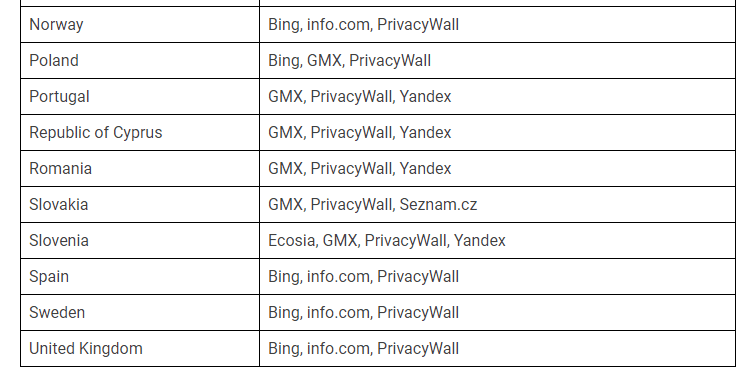
Task: Click 'GMX, PrivacyWall, Seznam.cz' text
Action: pos(372,205)
